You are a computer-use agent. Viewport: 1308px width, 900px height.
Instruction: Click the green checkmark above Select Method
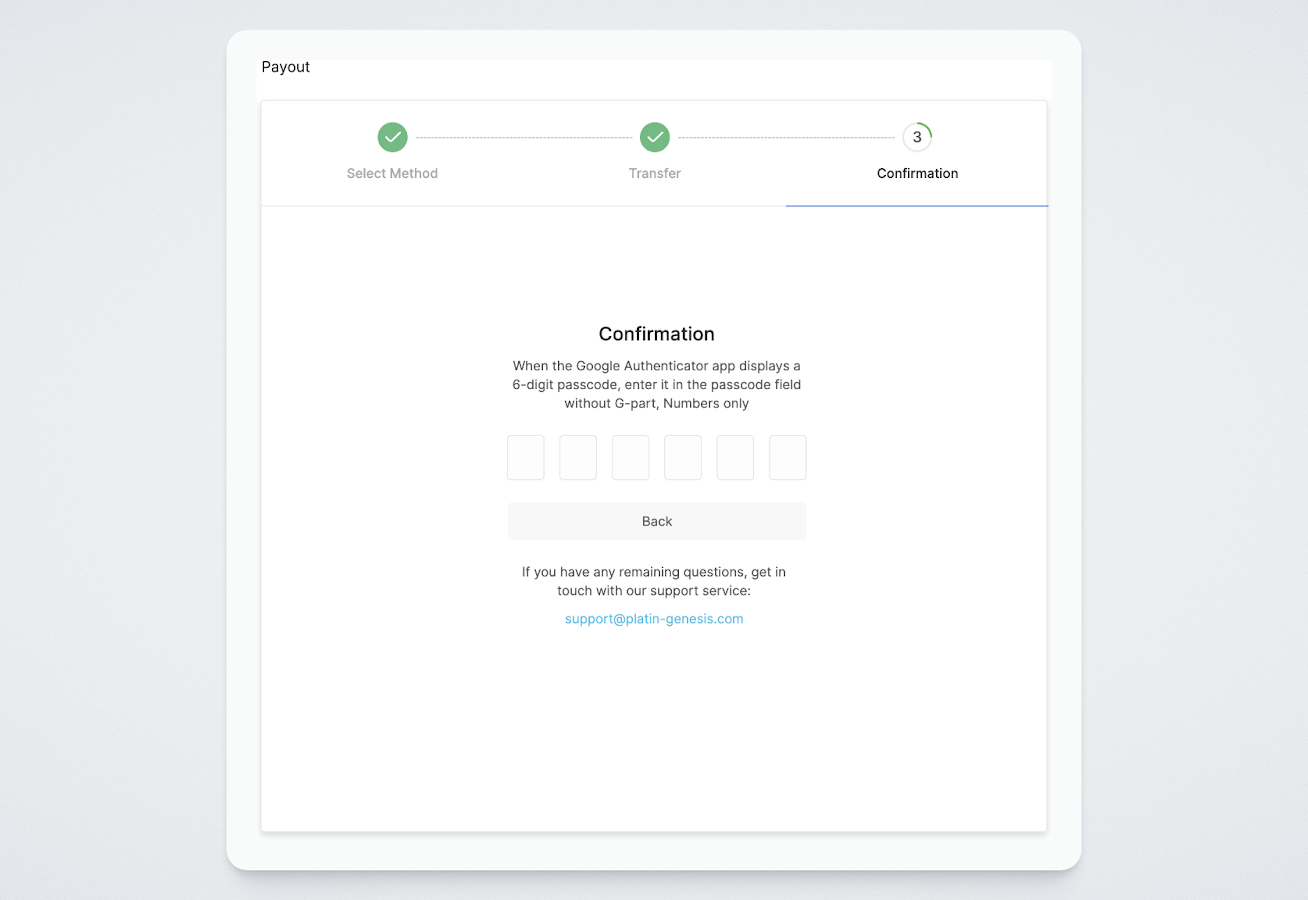[x=392, y=137]
